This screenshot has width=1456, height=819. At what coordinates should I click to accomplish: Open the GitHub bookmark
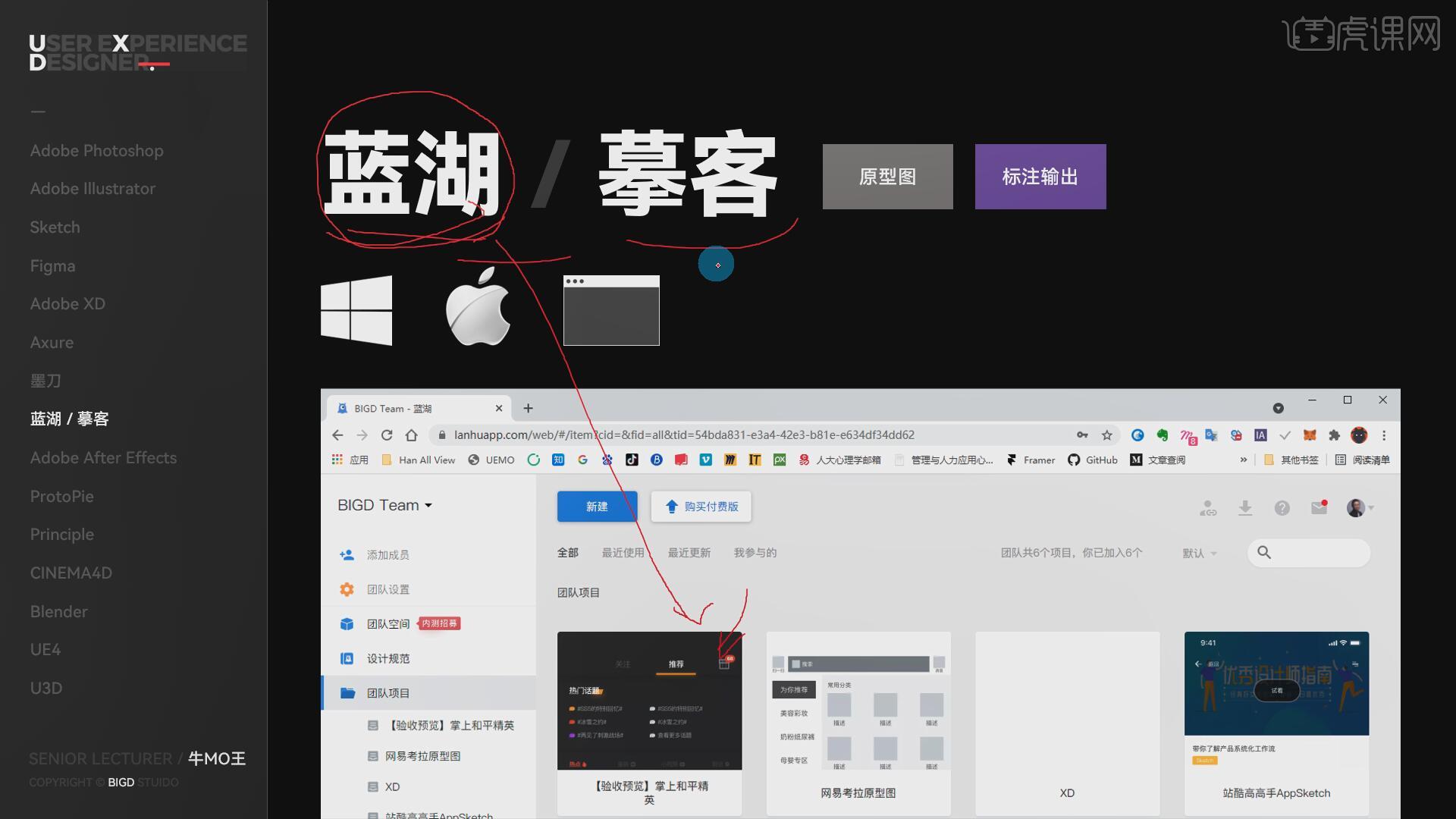tap(1093, 460)
